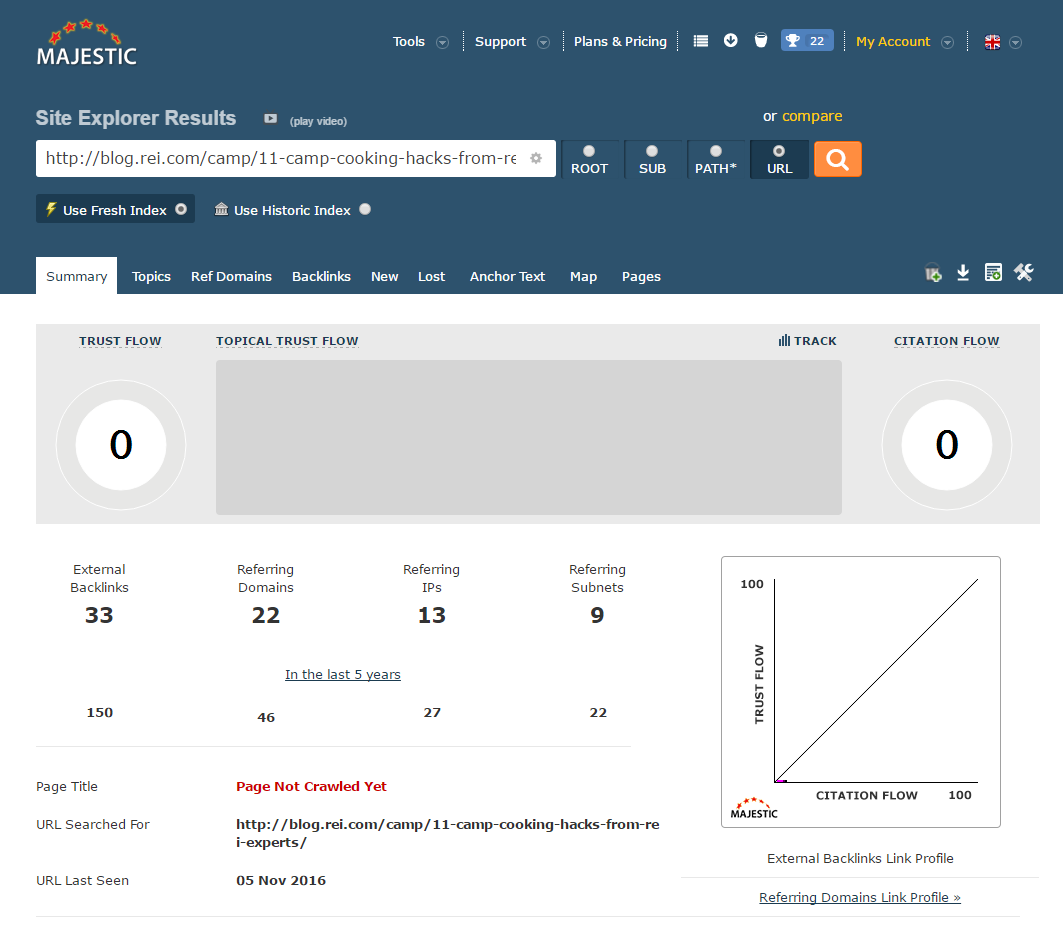Viewport: 1063px width, 925px height.
Task: Click the URL search input field
Action: [x=280, y=158]
